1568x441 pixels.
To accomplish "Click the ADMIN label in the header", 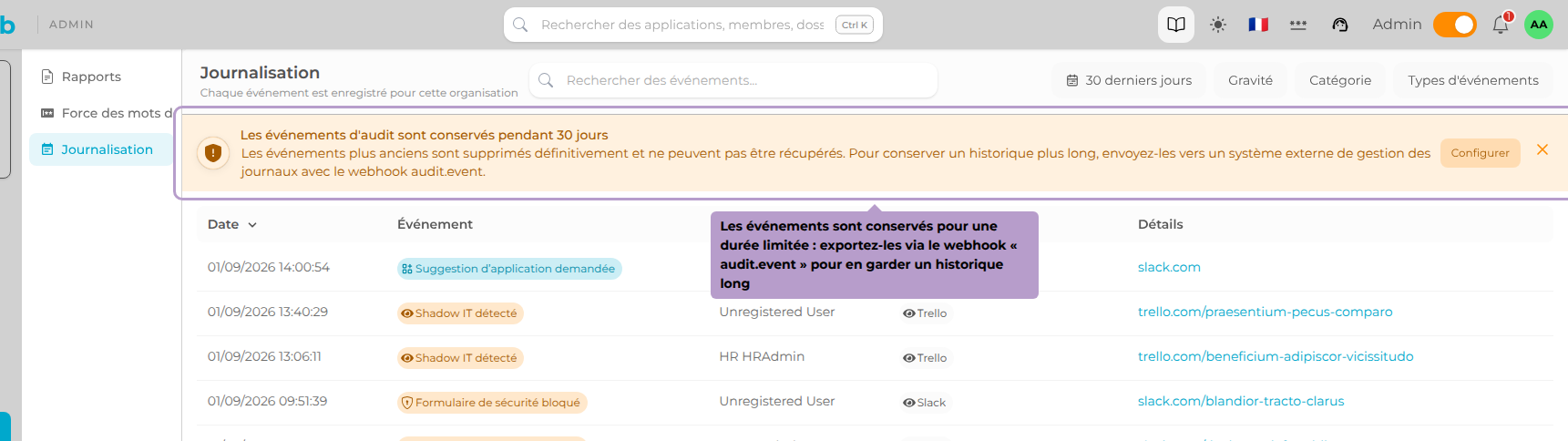I will tap(71, 25).
